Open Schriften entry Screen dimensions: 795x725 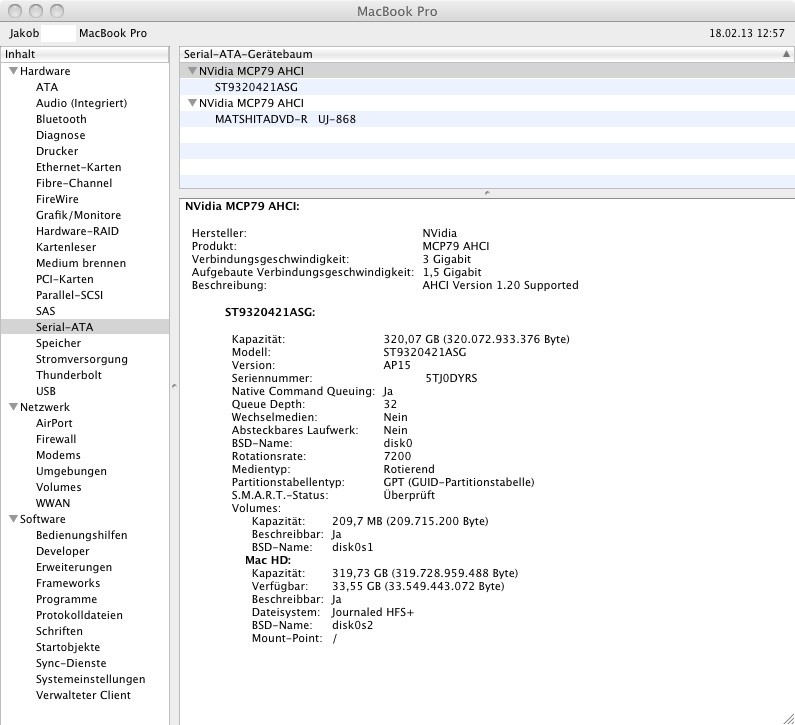pos(59,631)
